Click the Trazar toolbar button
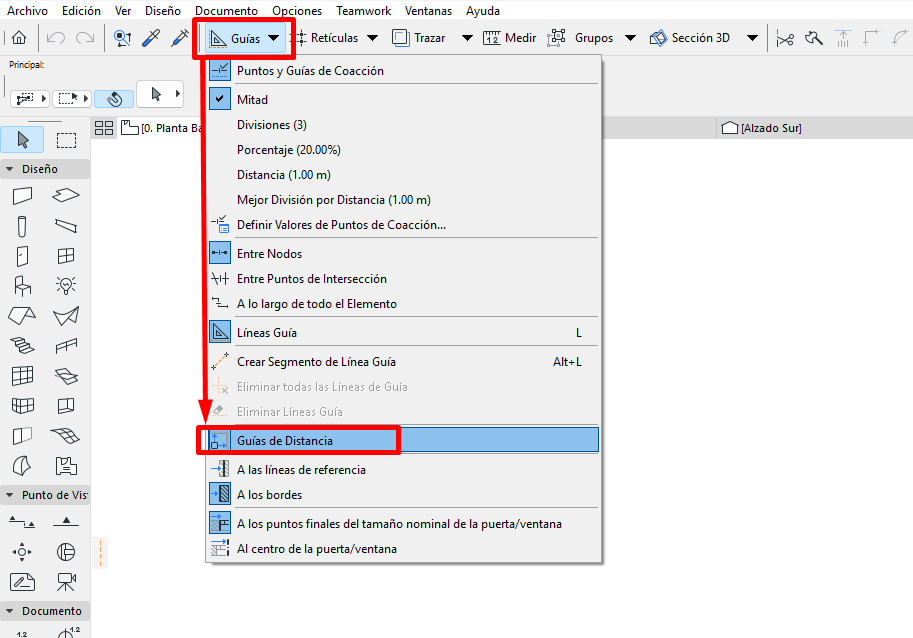 tap(419, 38)
